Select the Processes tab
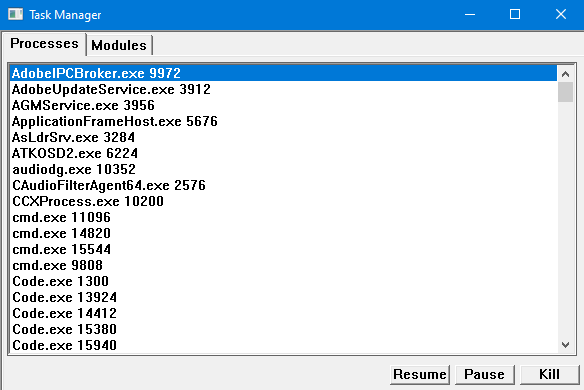Image resolution: width=584 pixels, height=390 pixels. pos(44,44)
